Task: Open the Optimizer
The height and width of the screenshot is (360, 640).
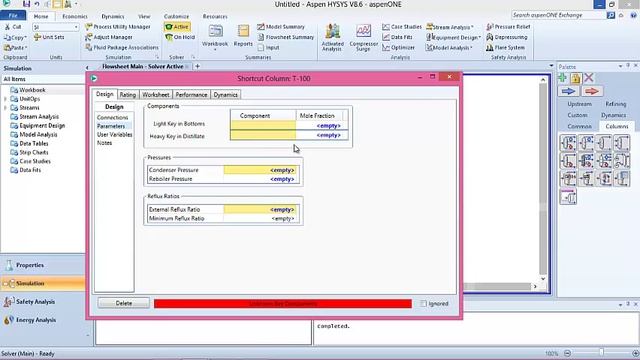Action: coord(398,47)
